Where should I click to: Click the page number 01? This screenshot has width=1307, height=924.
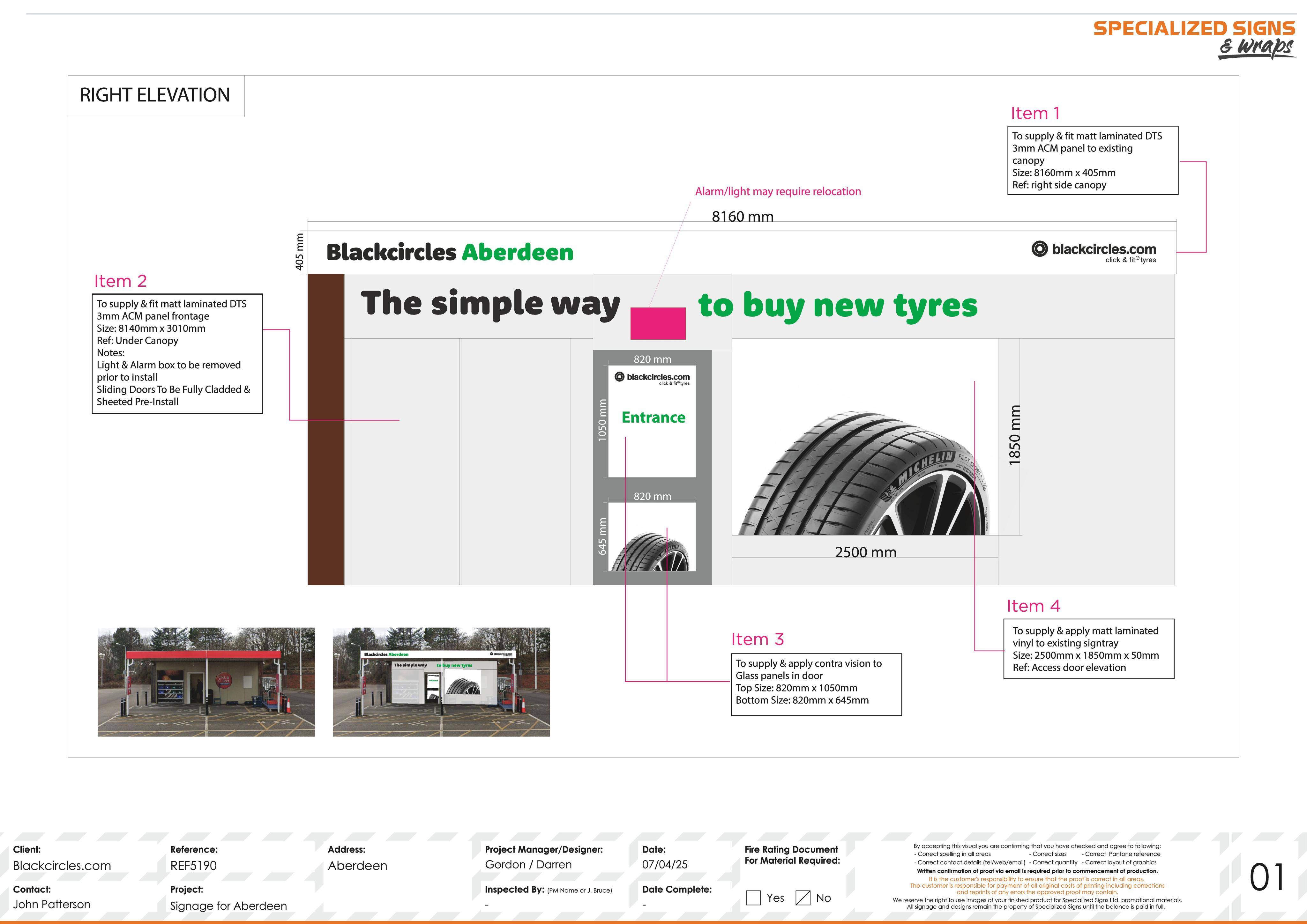tap(1267, 877)
